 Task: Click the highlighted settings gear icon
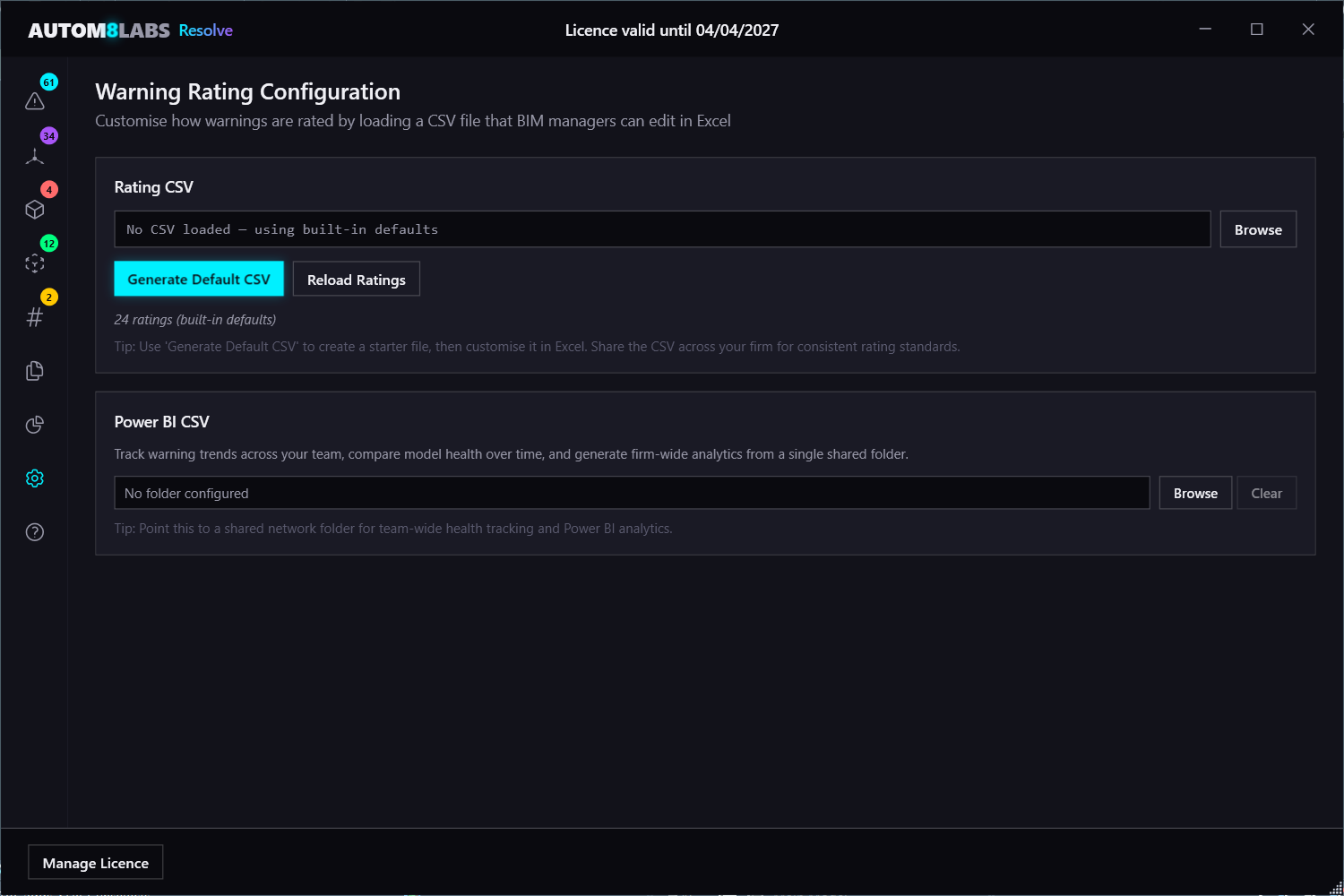[x=34, y=478]
